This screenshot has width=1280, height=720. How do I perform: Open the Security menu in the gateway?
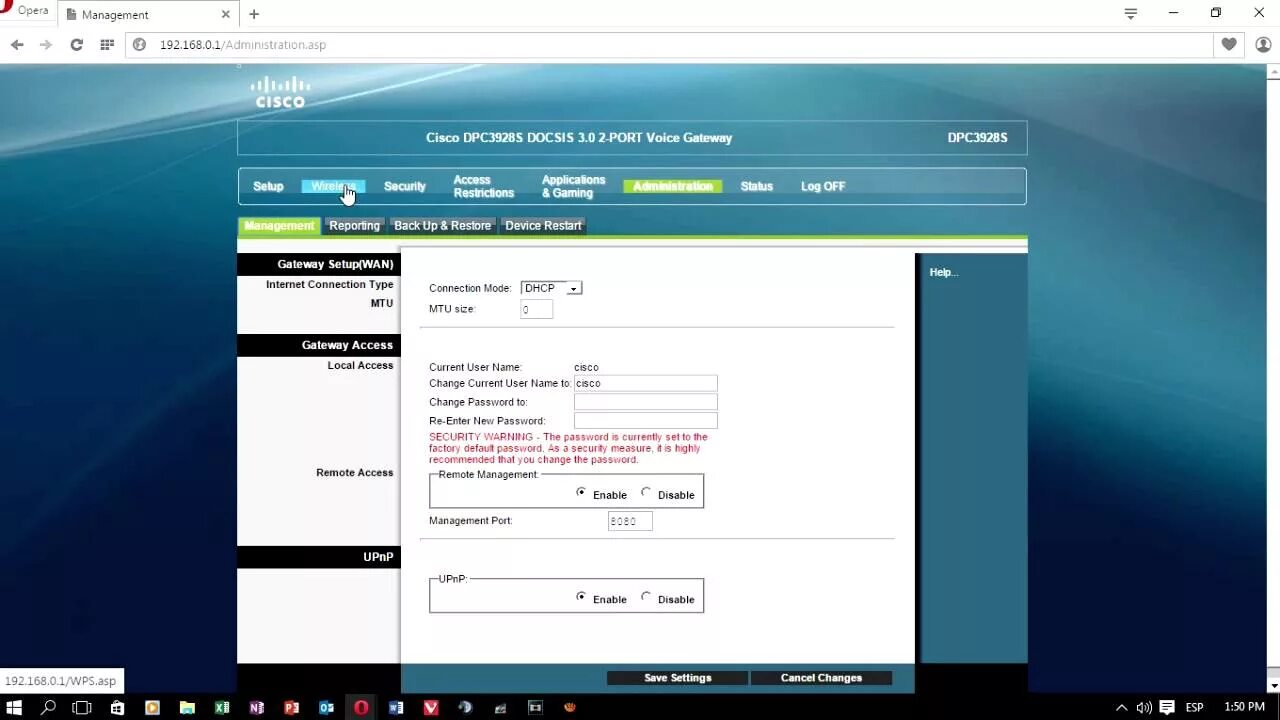point(404,186)
